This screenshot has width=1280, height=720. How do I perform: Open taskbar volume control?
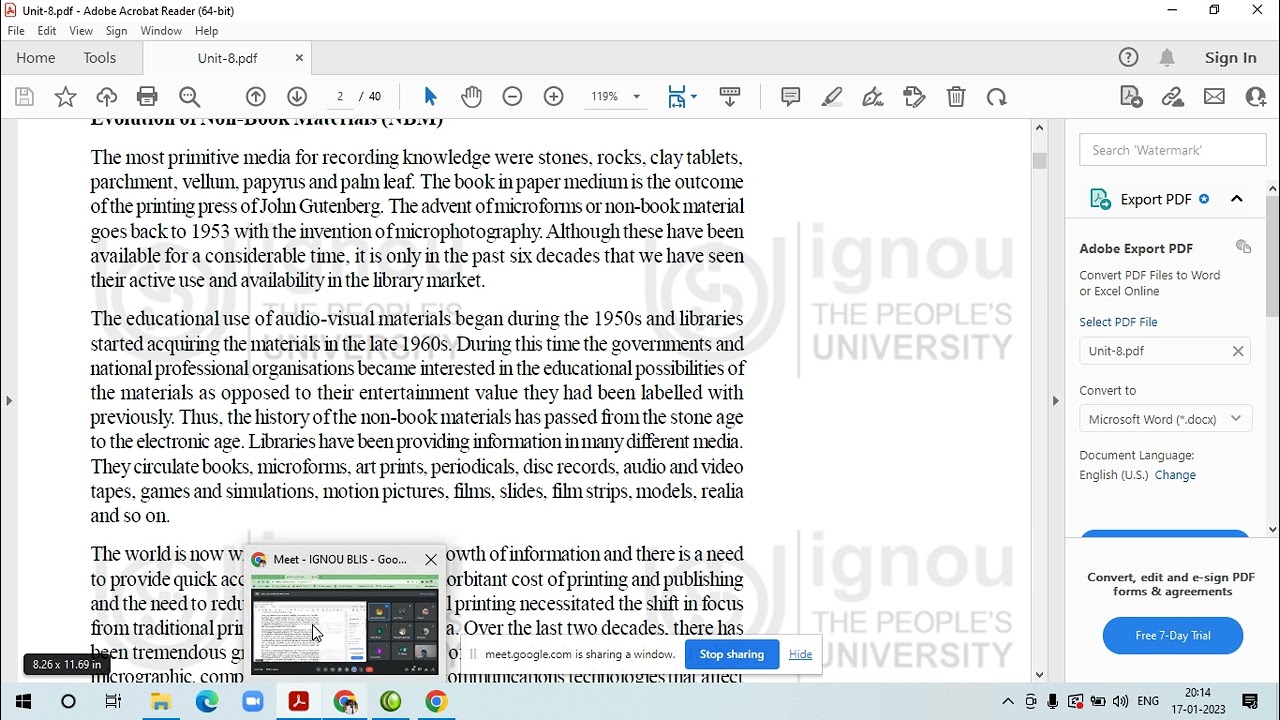coord(1120,702)
